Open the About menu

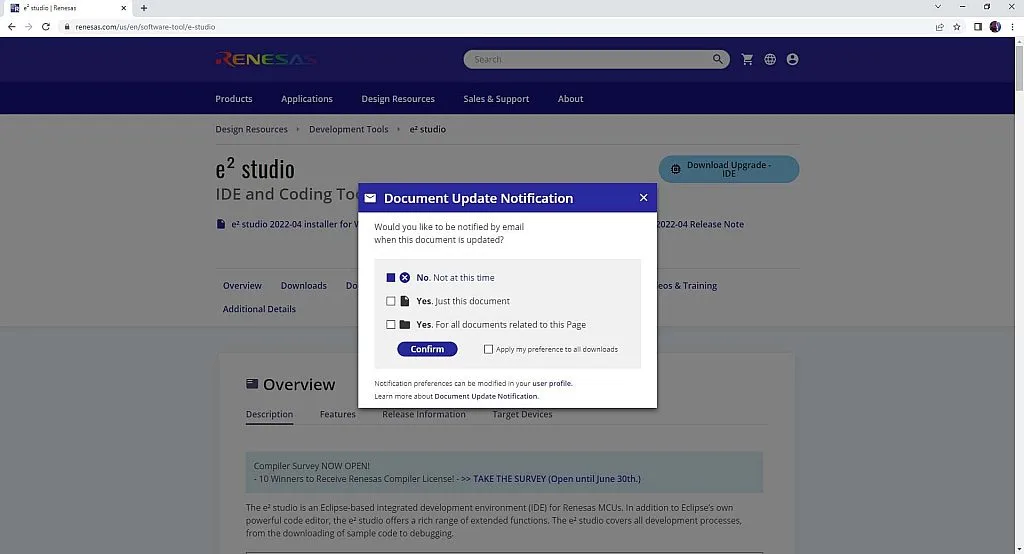(x=570, y=99)
